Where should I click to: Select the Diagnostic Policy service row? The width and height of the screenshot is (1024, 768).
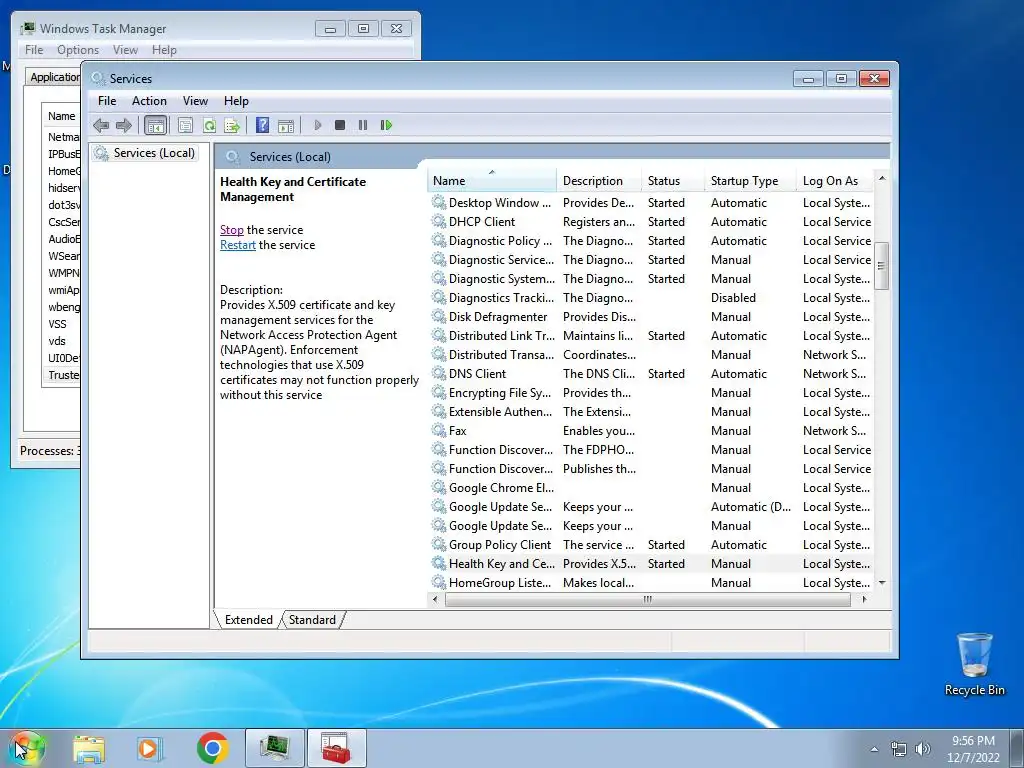pos(651,240)
